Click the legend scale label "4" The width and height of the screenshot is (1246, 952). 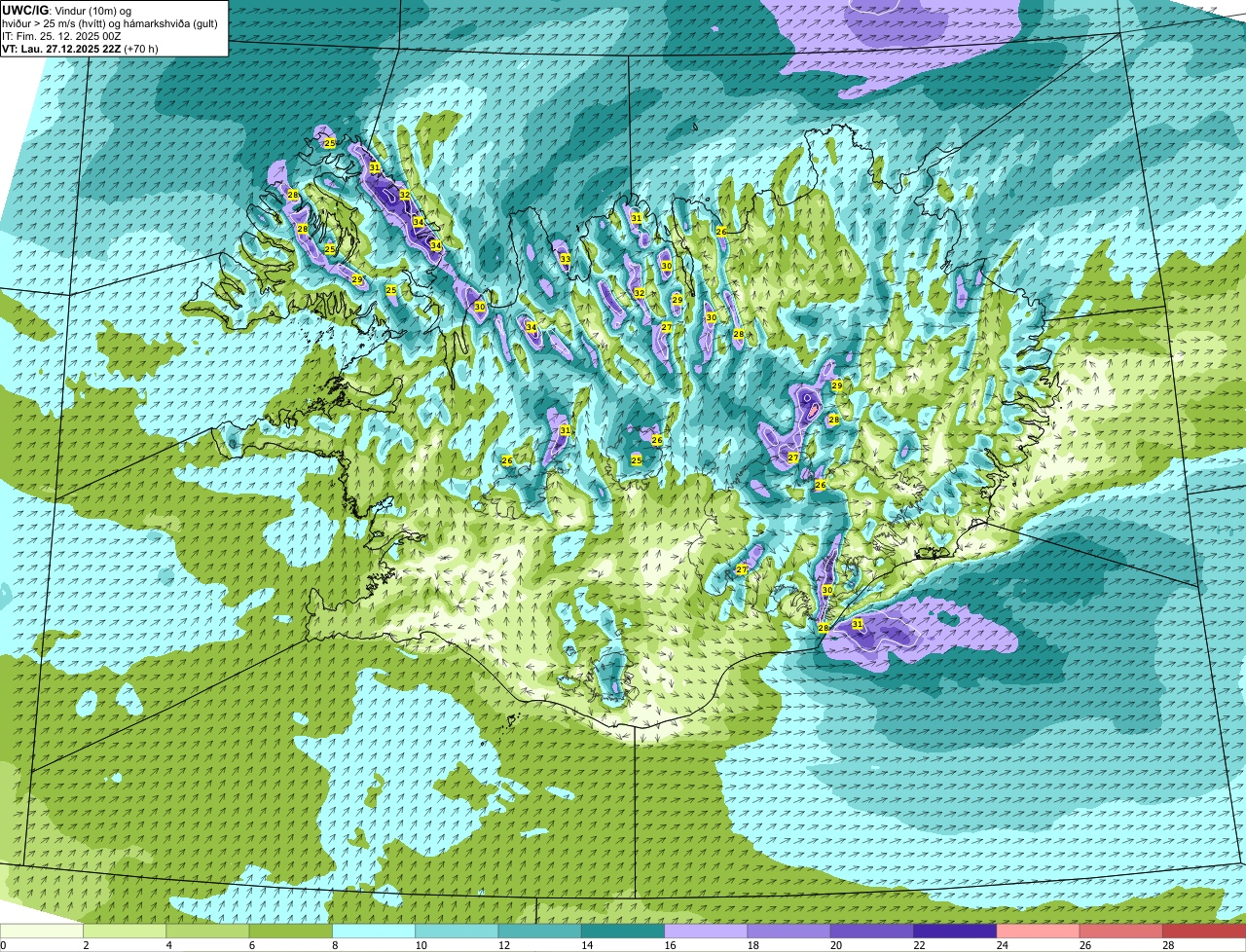pos(168,945)
